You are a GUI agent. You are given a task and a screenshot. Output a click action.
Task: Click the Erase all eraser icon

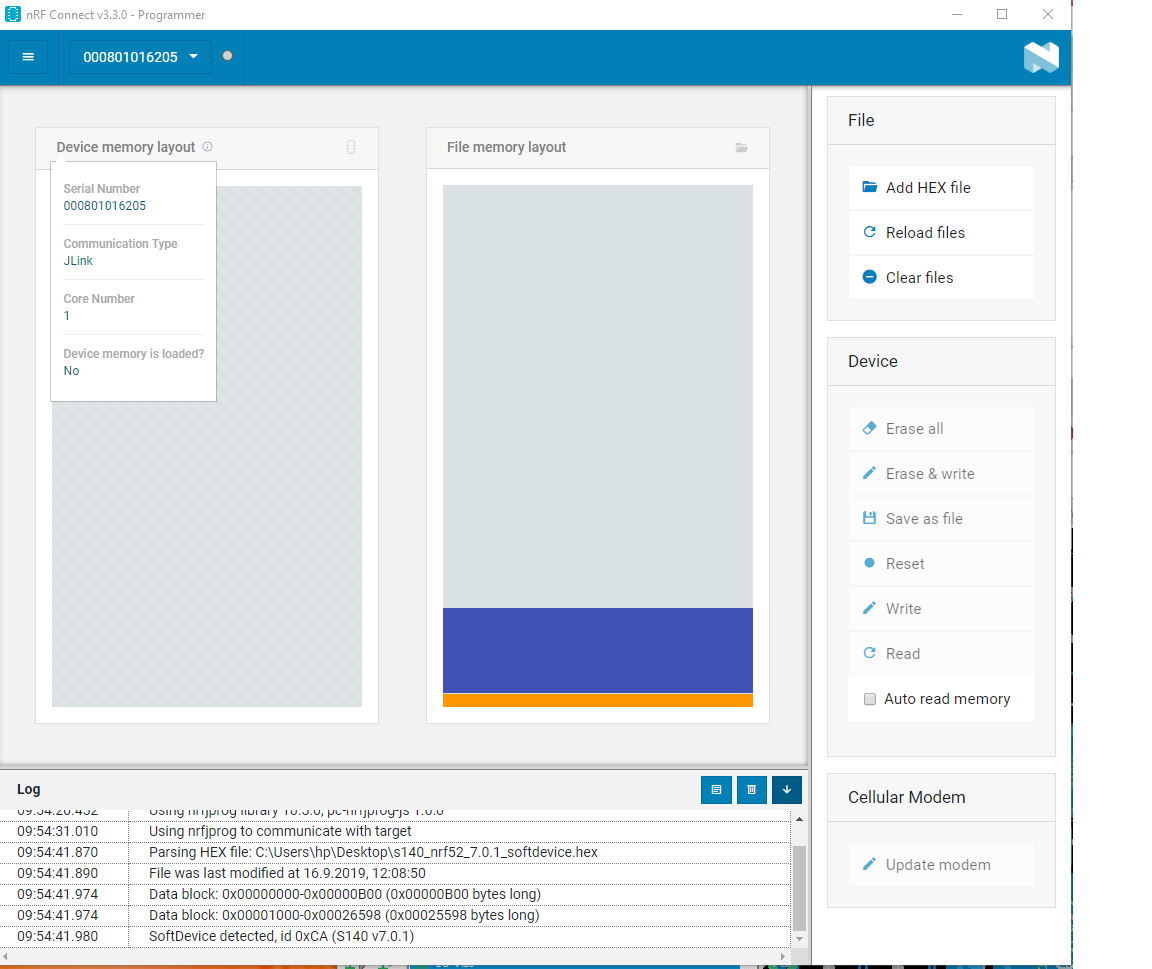click(869, 428)
